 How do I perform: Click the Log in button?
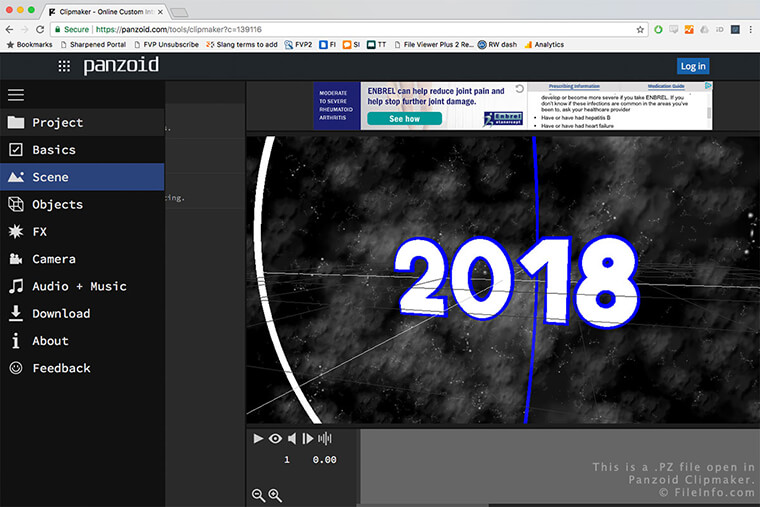click(x=692, y=66)
